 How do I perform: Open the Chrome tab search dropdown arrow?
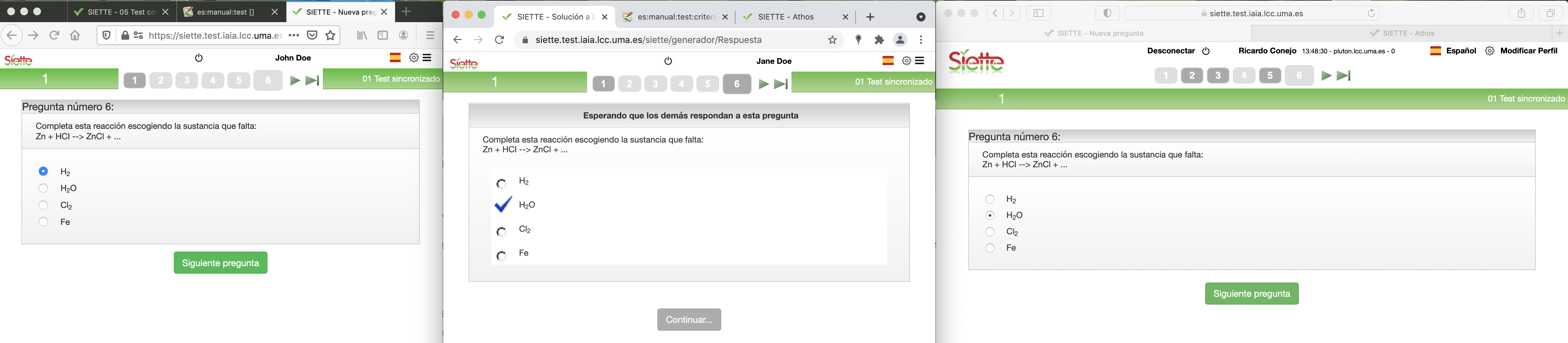921,17
